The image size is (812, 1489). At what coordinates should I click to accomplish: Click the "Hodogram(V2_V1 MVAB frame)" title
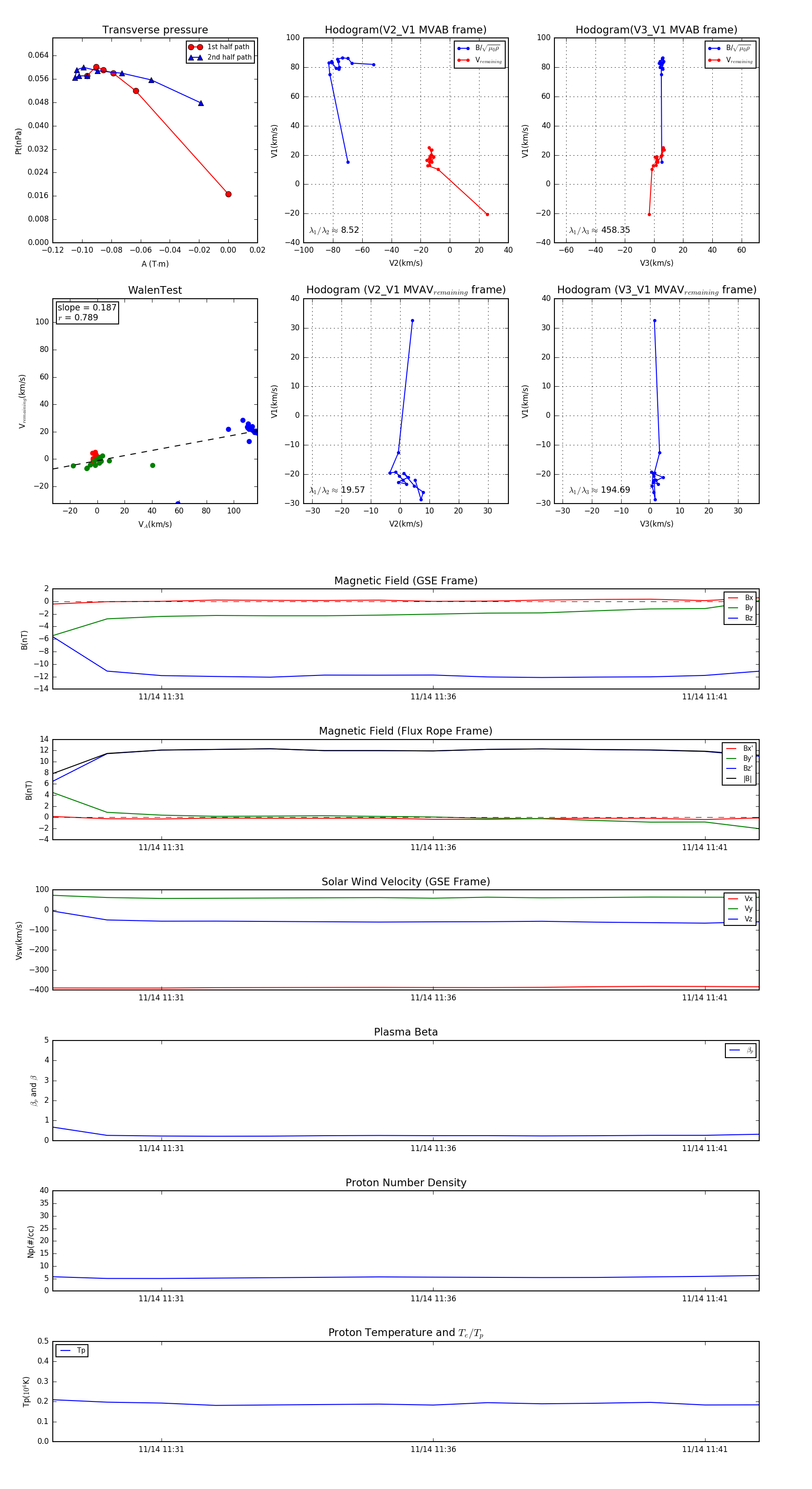coord(405,30)
